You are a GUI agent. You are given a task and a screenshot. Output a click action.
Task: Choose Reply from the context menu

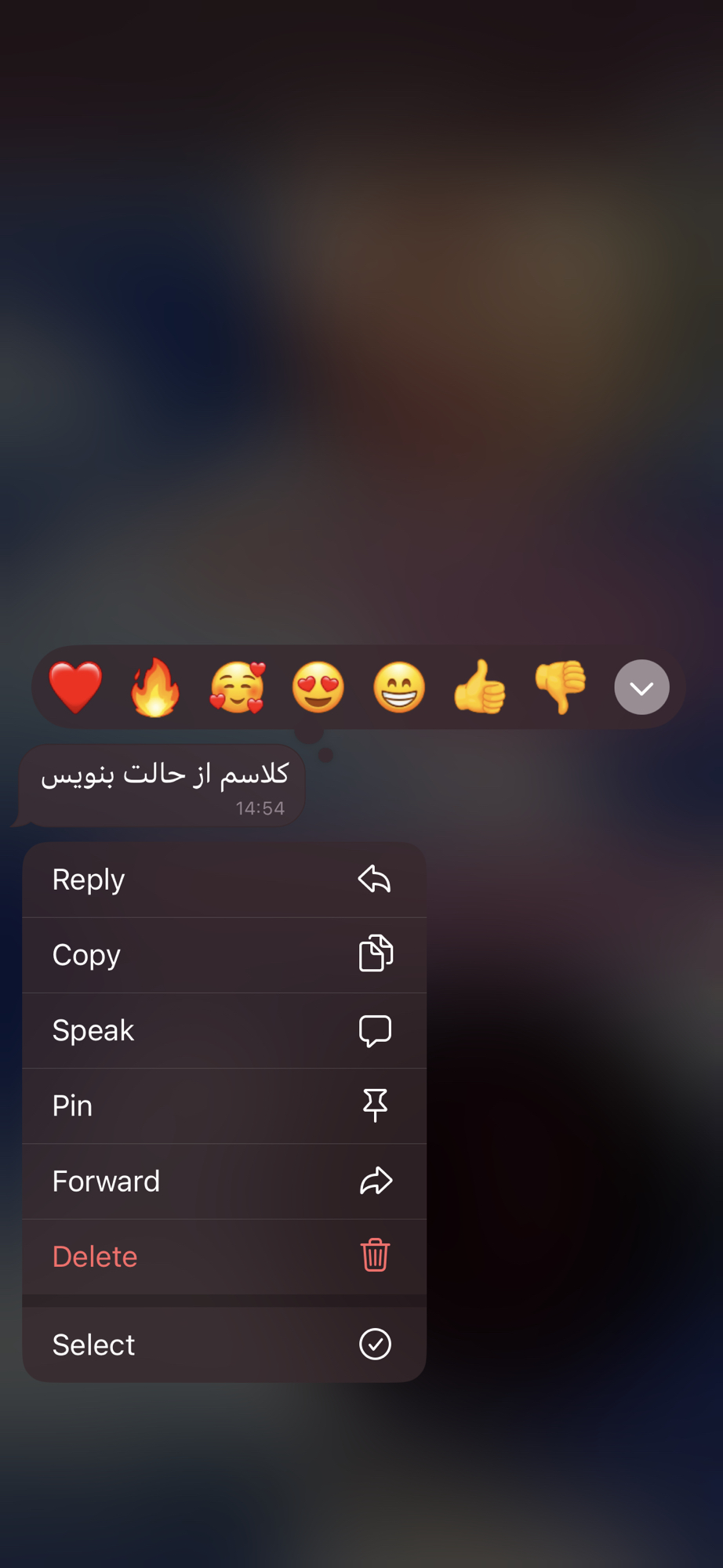[x=224, y=880]
